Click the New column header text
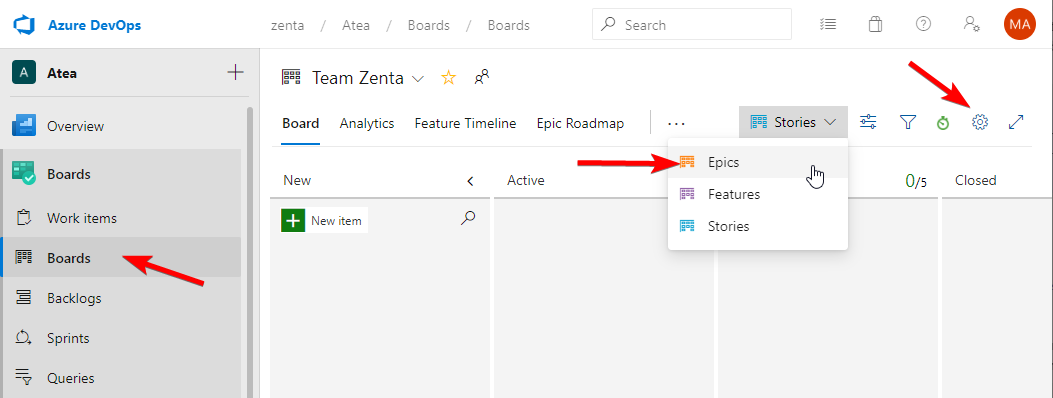1053x398 pixels. tap(297, 180)
